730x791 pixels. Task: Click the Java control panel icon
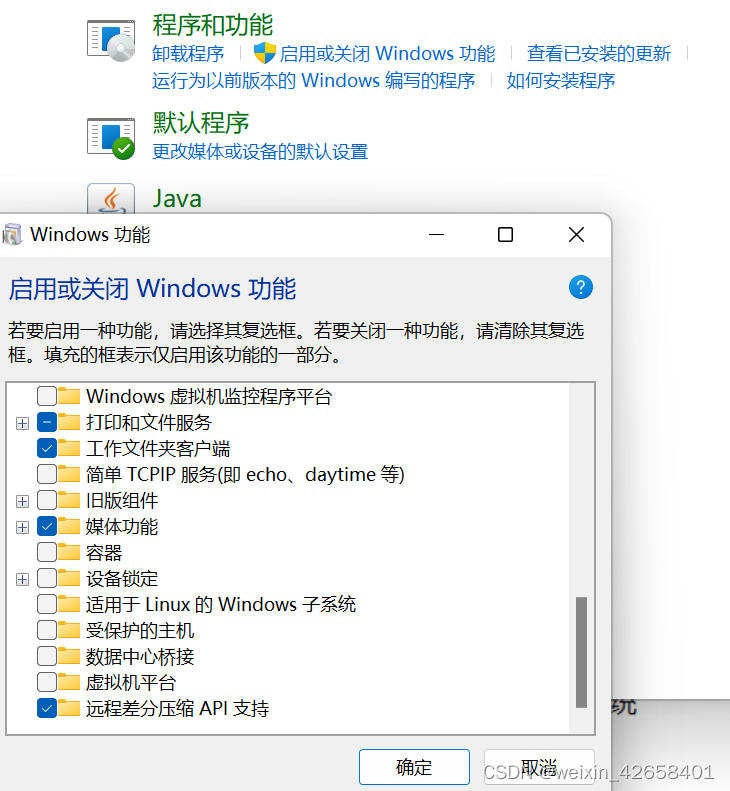point(111,199)
